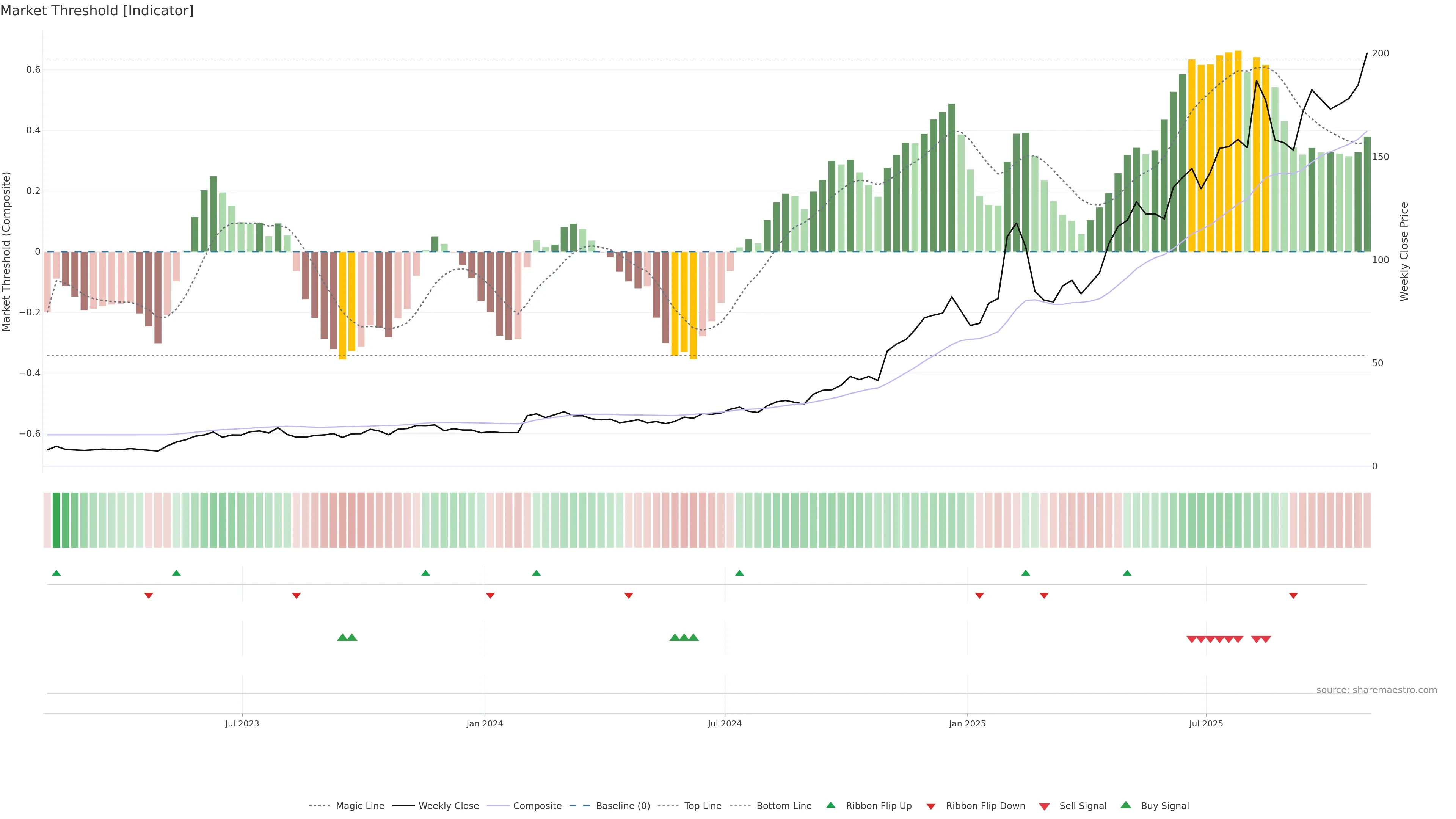Screen dimensions: 1456x819
Task: Click the source: sharemaestro.com text
Action: pyautogui.click(x=1376, y=690)
